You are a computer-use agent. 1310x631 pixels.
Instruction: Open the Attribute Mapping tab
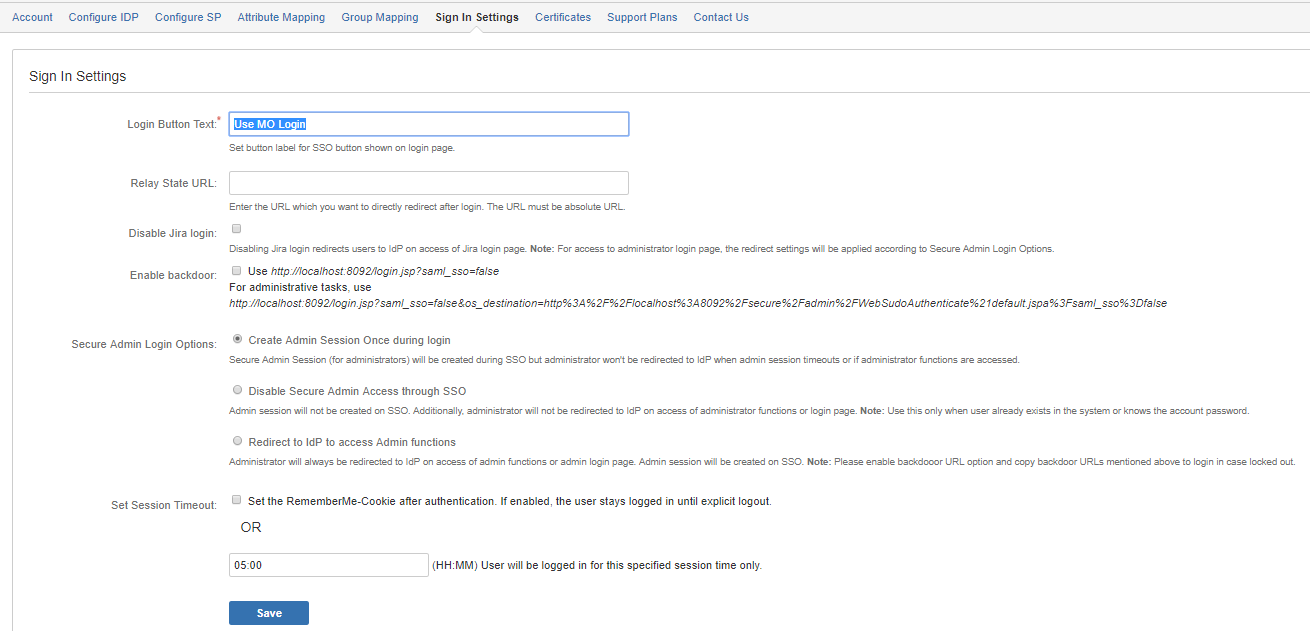tap(281, 17)
